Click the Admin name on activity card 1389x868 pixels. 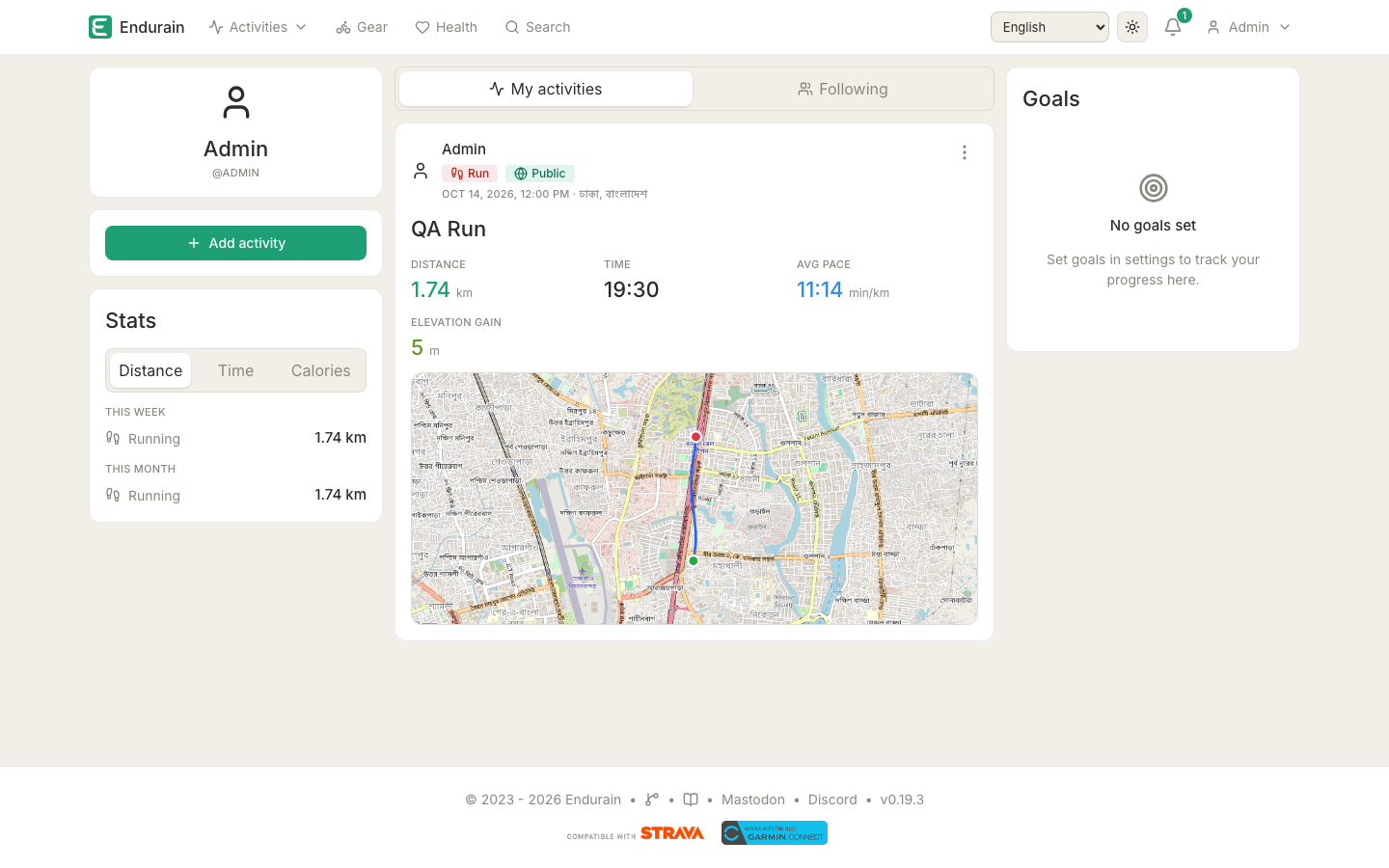[464, 149]
